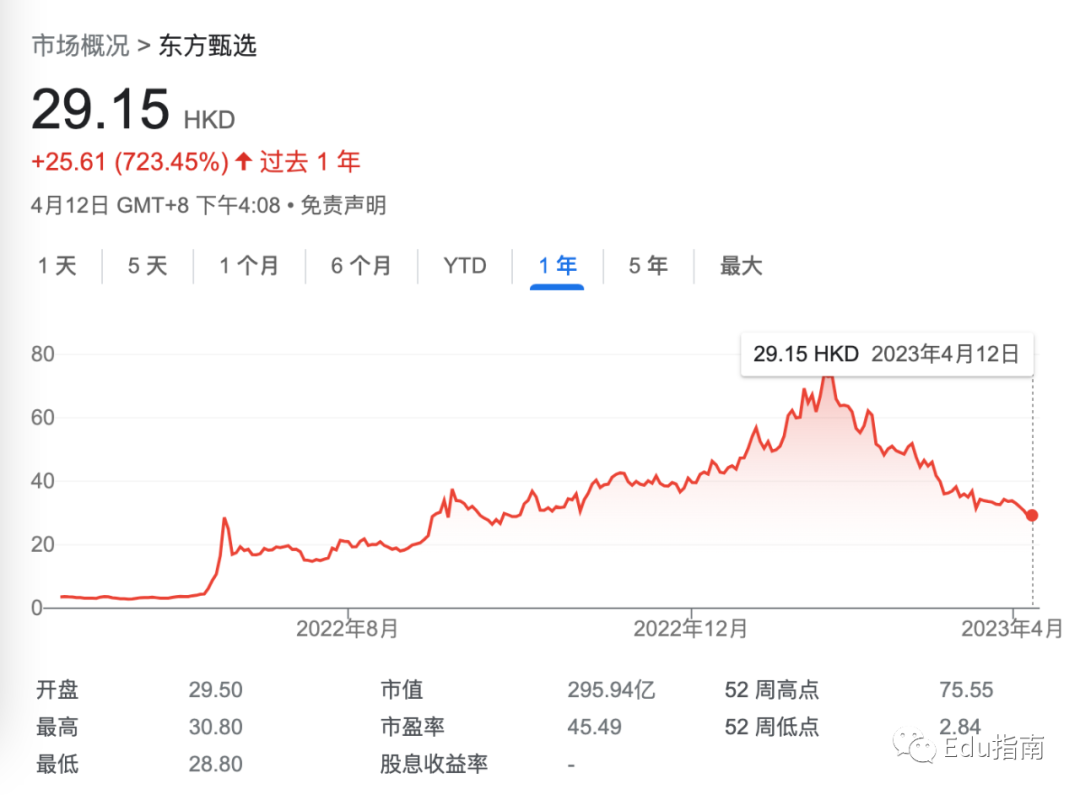Select the 1 年 range tab
Image resolution: width=1080 pixels, height=795 pixels.
tap(557, 266)
